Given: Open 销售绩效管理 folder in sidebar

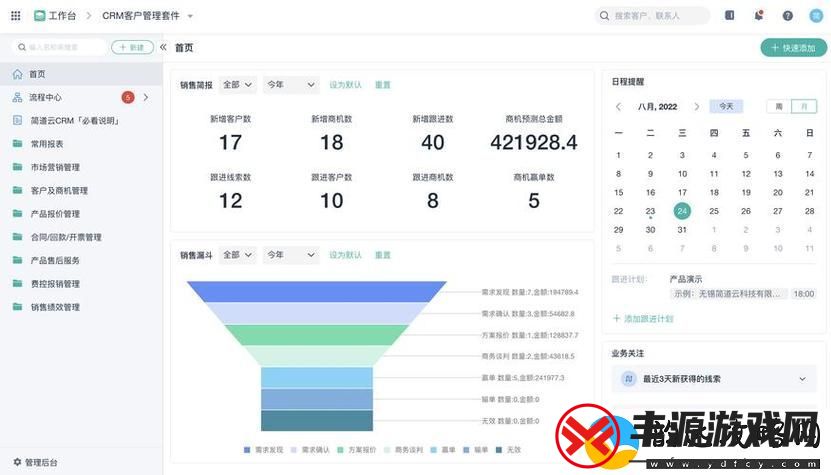Looking at the screenshot, I should point(81,307).
